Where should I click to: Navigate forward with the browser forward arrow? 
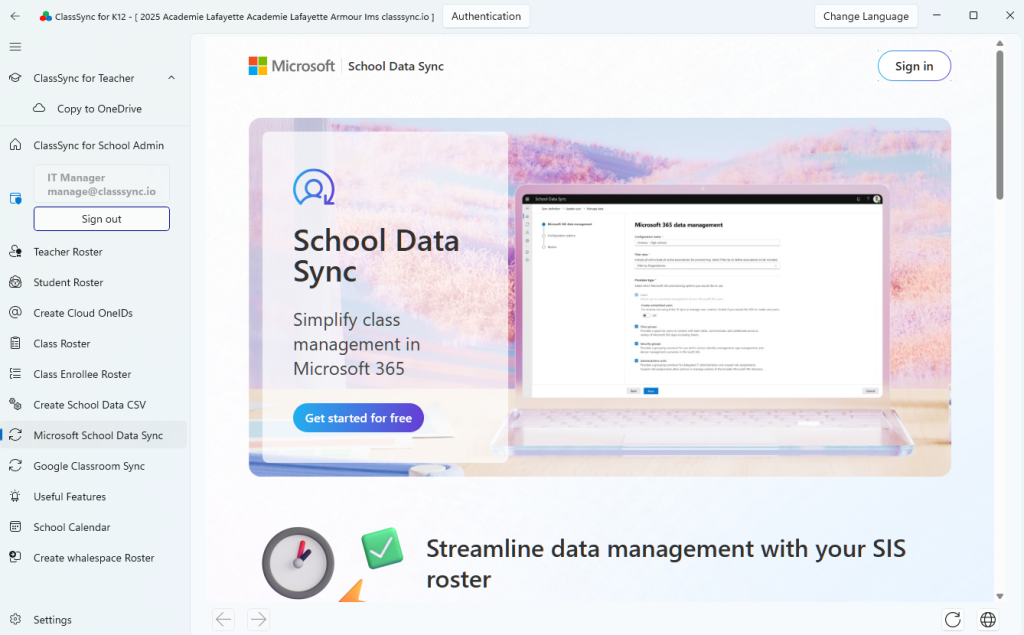(259, 619)
